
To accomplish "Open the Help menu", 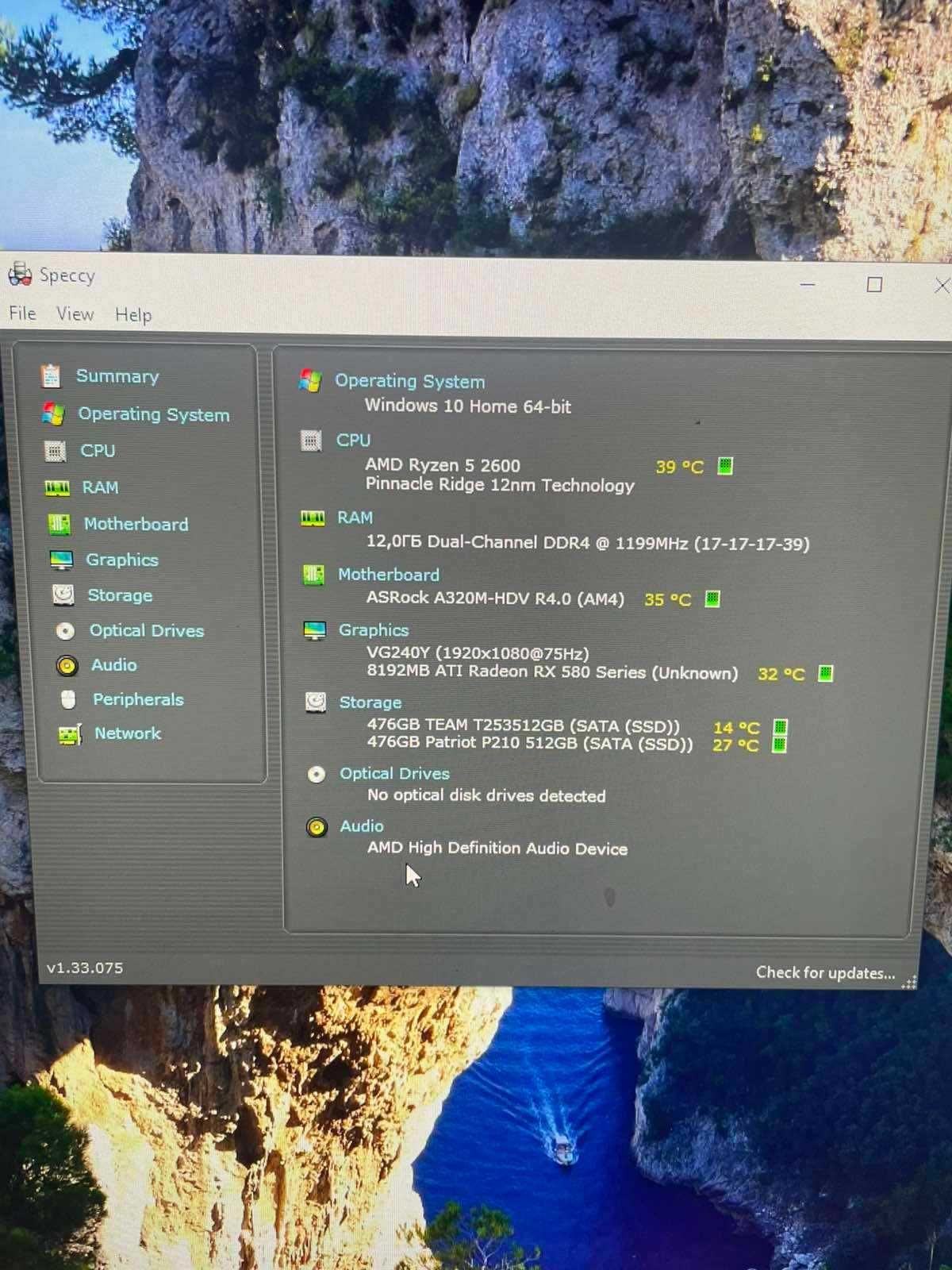I will click(133, 315).
